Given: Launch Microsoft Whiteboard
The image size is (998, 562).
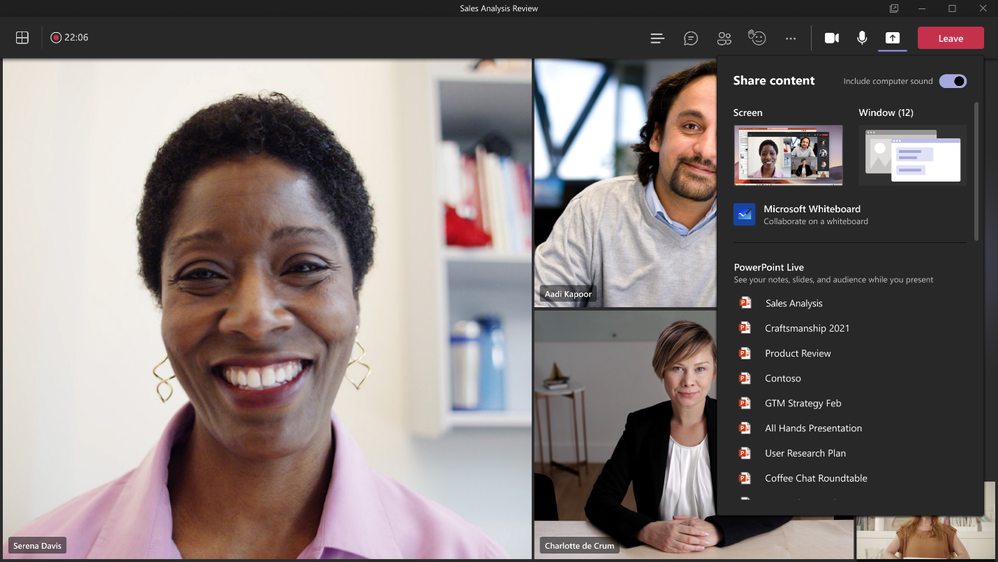Looking at the screenshot, I should [x=811, y=214].
